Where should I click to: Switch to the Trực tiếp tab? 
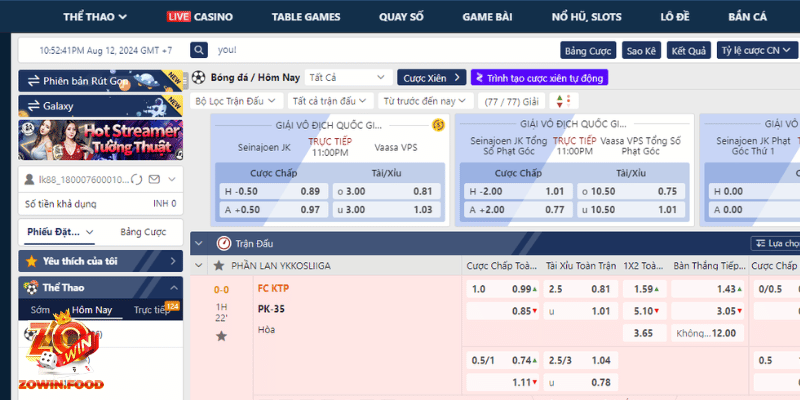pyautogui.click(x=151, y=311)
